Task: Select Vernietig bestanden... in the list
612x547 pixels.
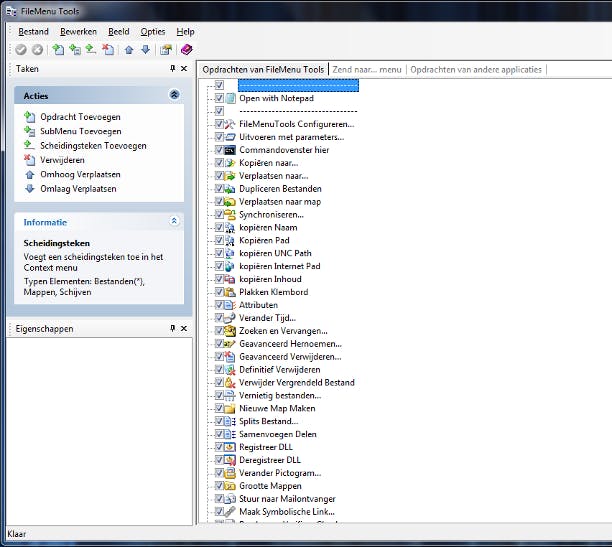Action: pyautogui.click(x=280, y=396)
